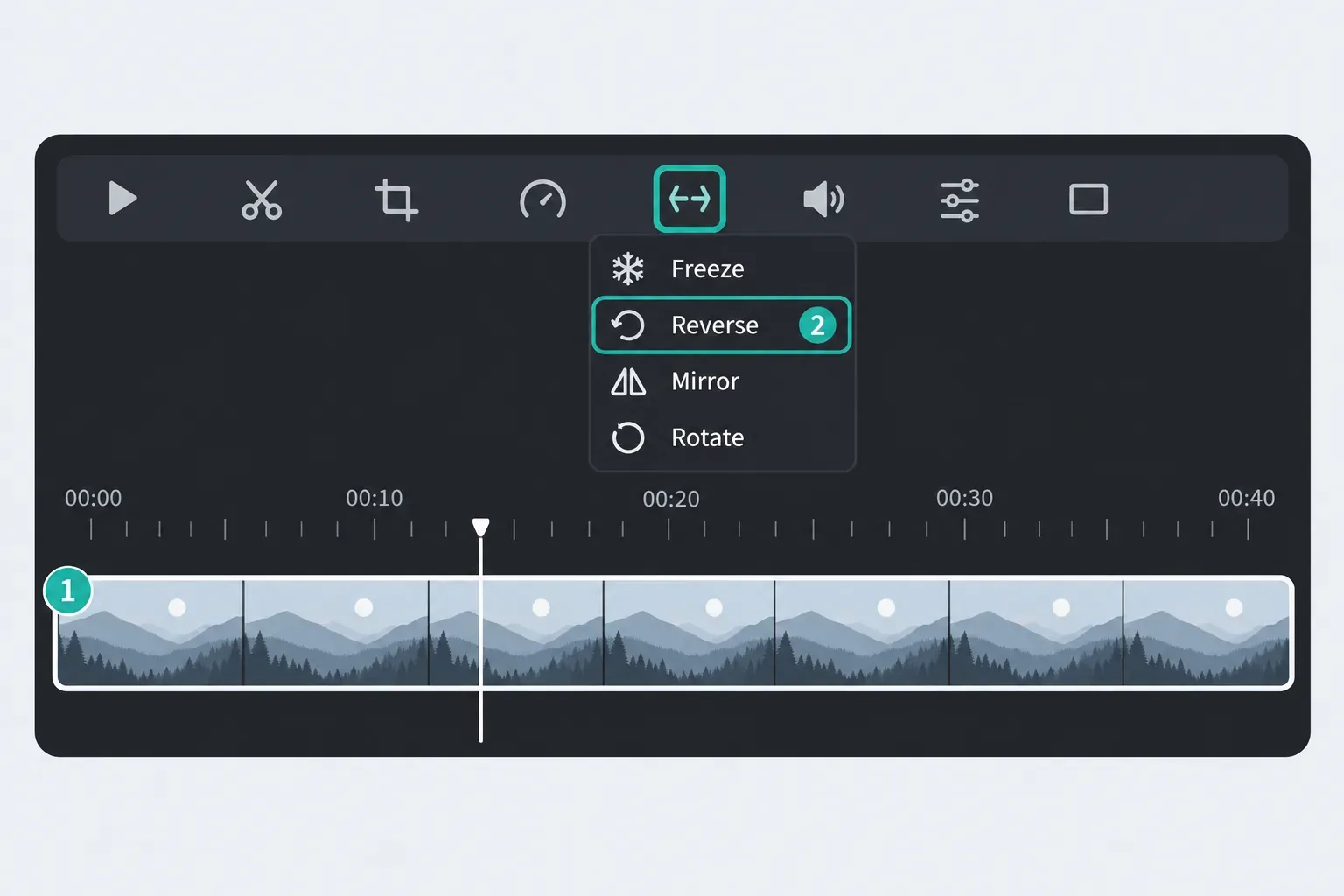Open the volume speaker control
1344x896 pixels.
(x=823, y=199)
